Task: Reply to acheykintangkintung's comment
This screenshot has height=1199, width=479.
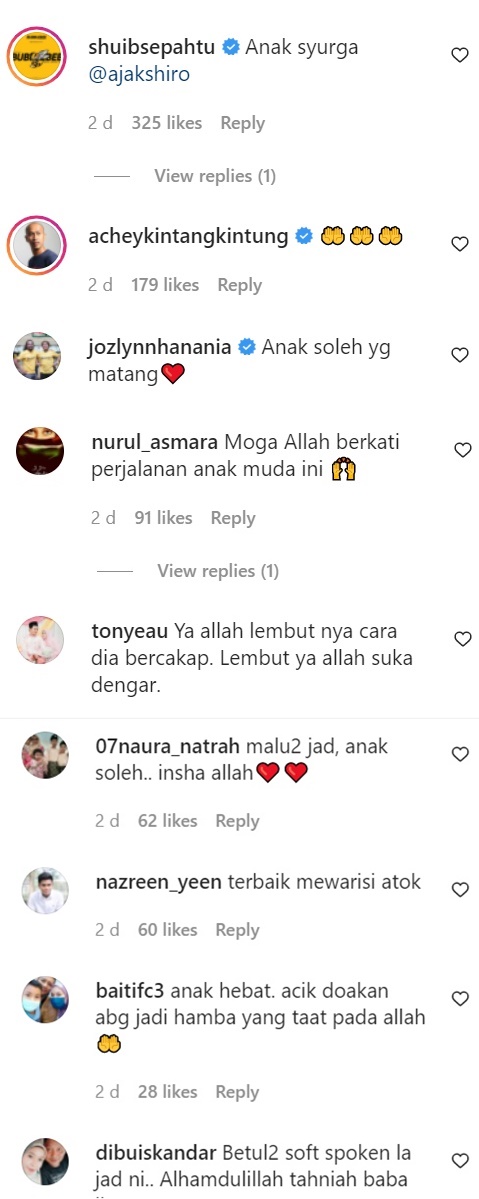Action: [x=240, y=285]
